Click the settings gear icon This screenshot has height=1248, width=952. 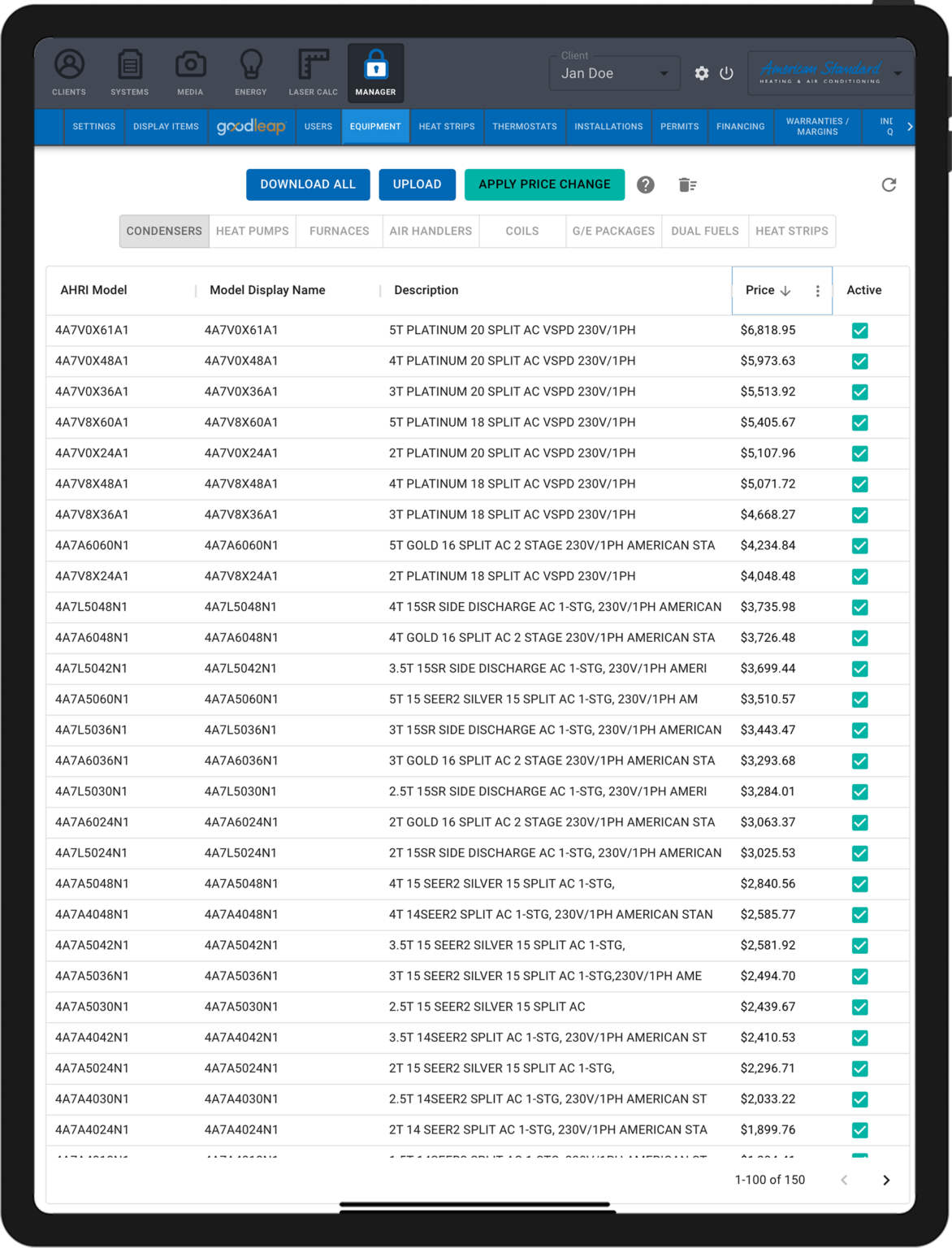702,73
